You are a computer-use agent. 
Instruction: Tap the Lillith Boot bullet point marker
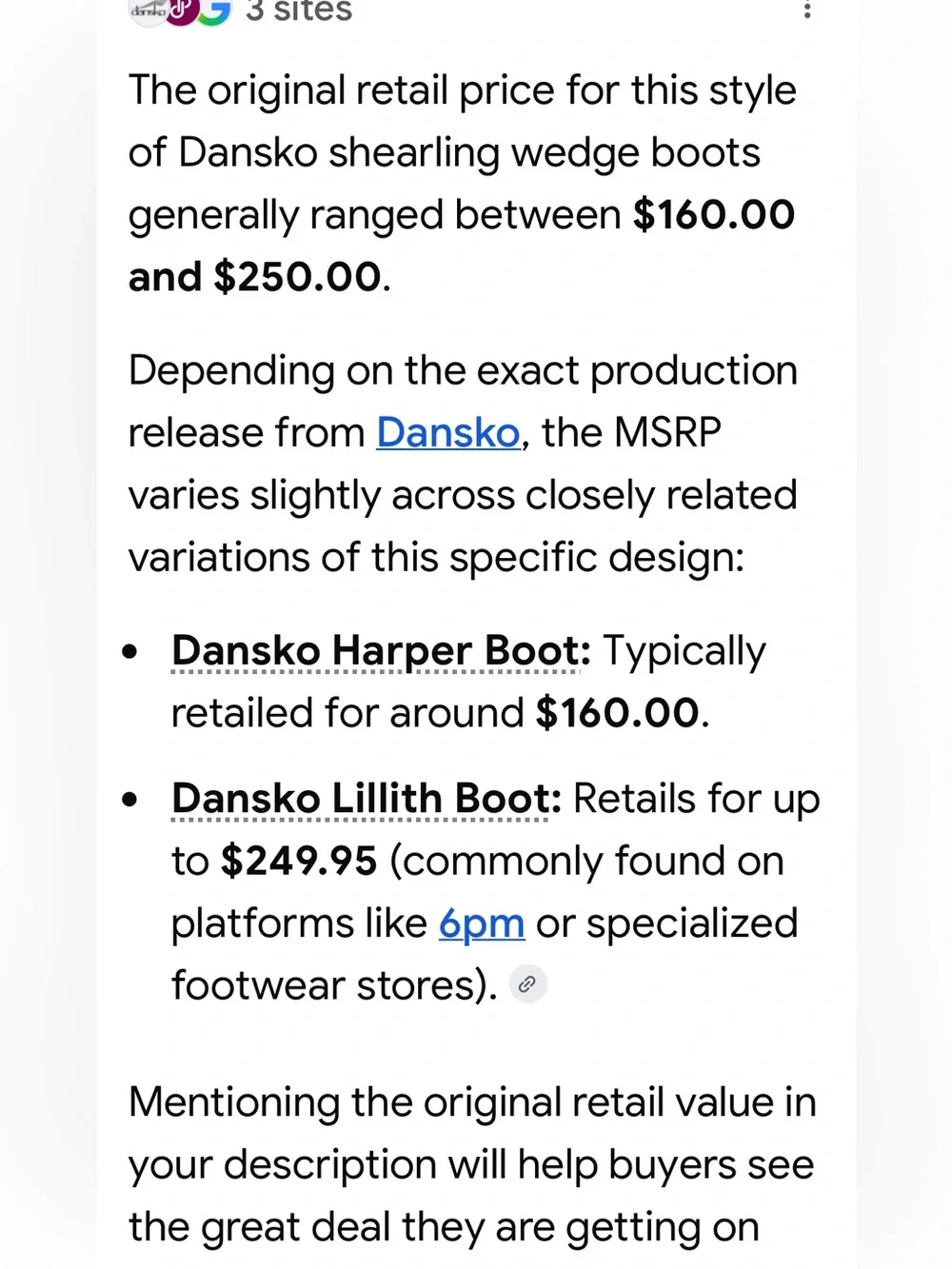click(130, 800)
